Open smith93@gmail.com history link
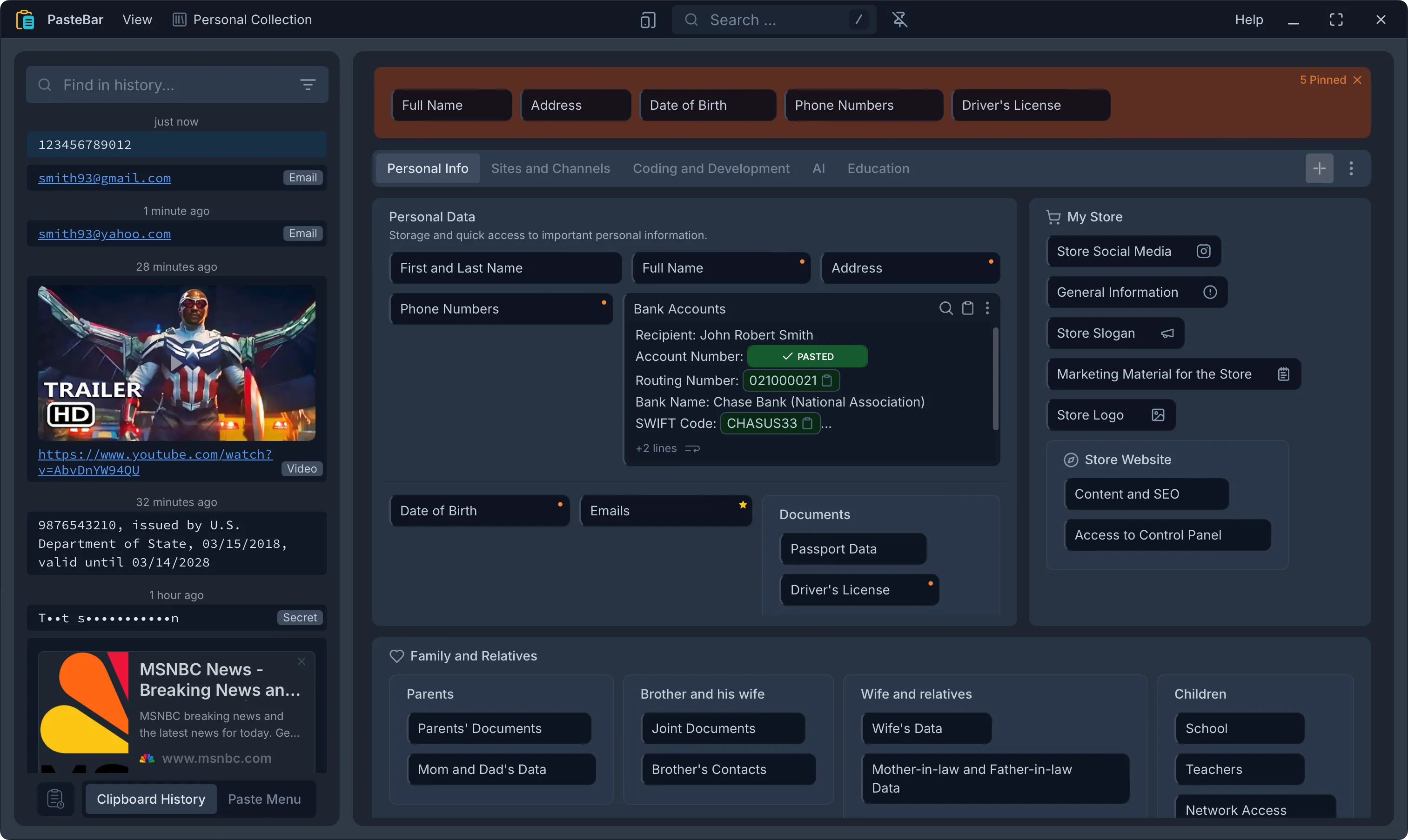Image resolution: width=1408 pixels, height=840 pixels. pos(104,178)
